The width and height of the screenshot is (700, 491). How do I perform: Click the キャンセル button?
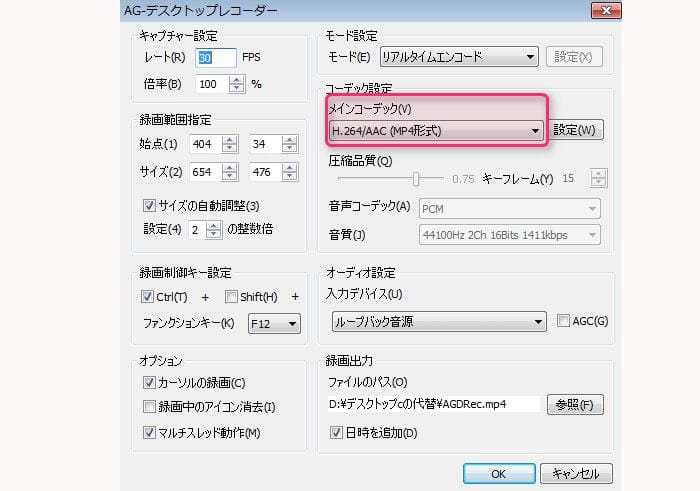[576, 474]
